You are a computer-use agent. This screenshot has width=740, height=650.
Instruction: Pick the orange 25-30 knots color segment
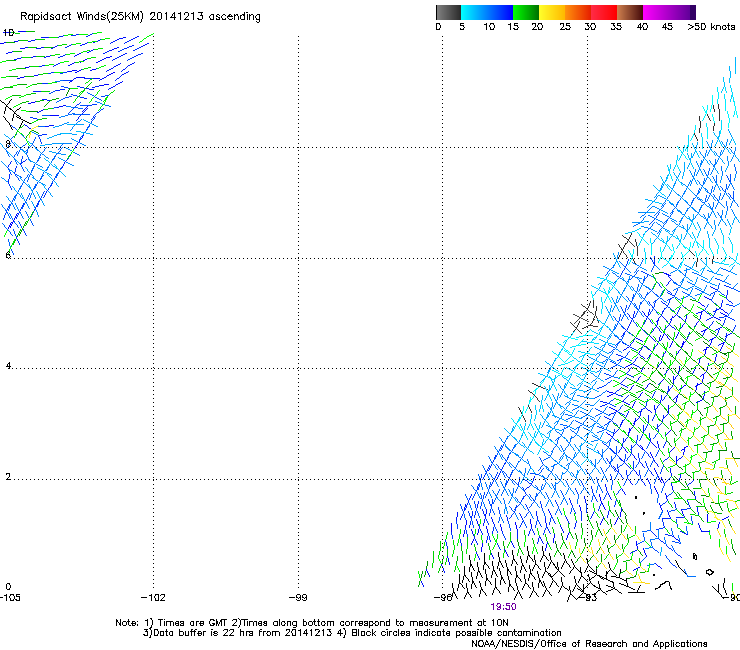coord(578,12)
